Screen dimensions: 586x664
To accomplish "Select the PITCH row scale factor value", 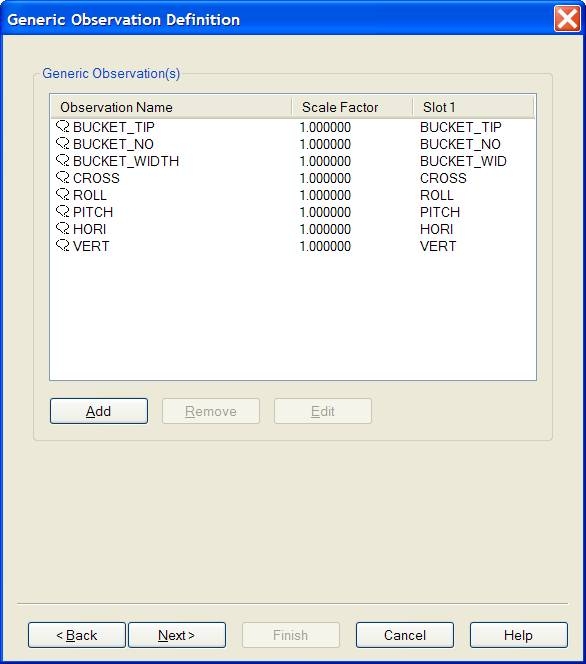I will (x=325, y=212).
